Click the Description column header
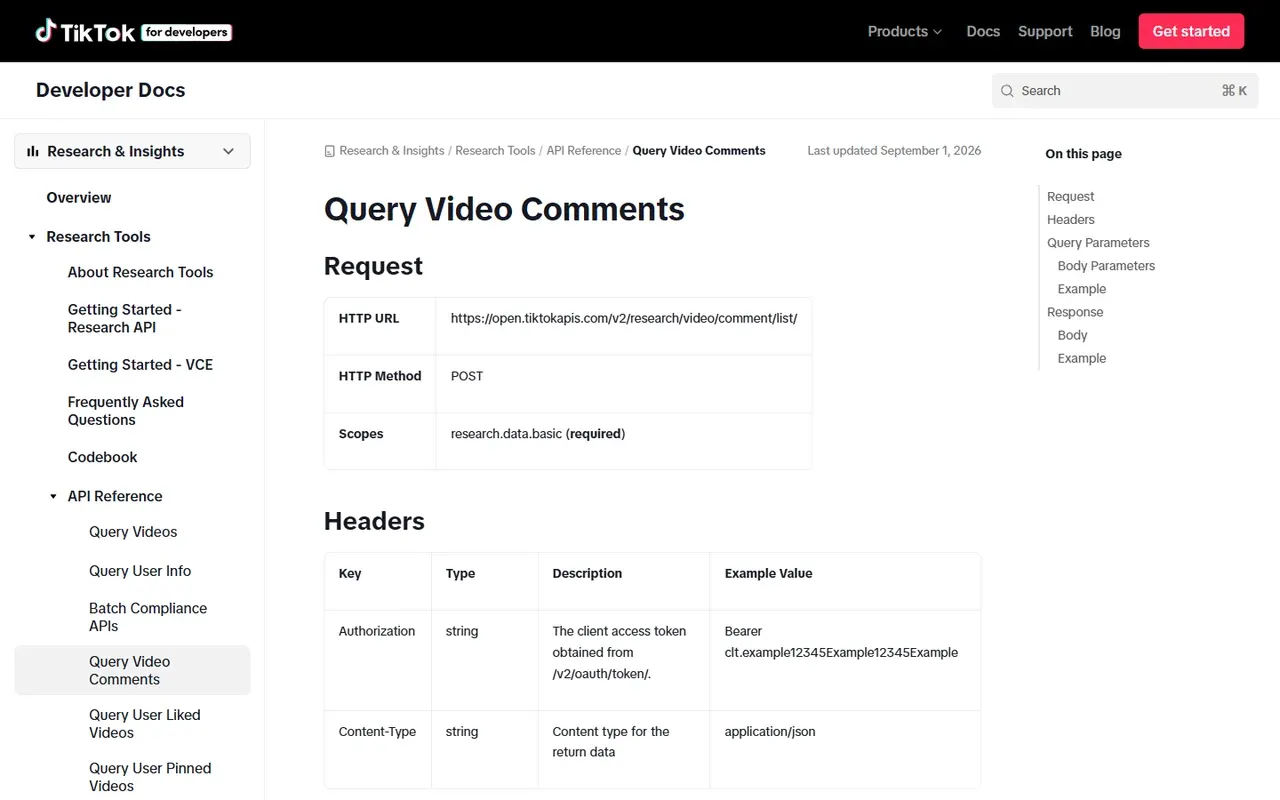This screenshot has width=1280, height=800. 587,574
